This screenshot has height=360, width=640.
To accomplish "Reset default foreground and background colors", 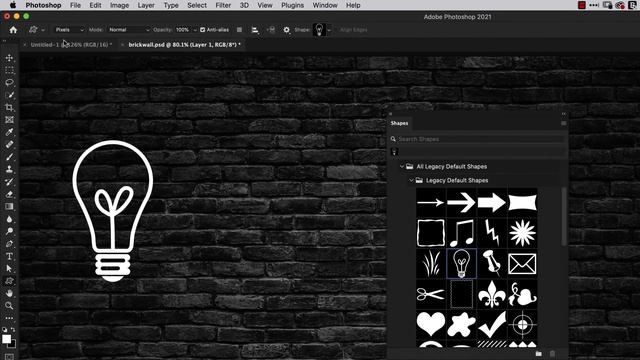I will pyautogui.click(x=4, y=329).
